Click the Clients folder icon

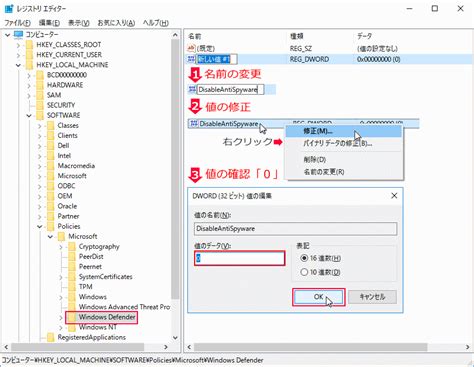[51, 135]
